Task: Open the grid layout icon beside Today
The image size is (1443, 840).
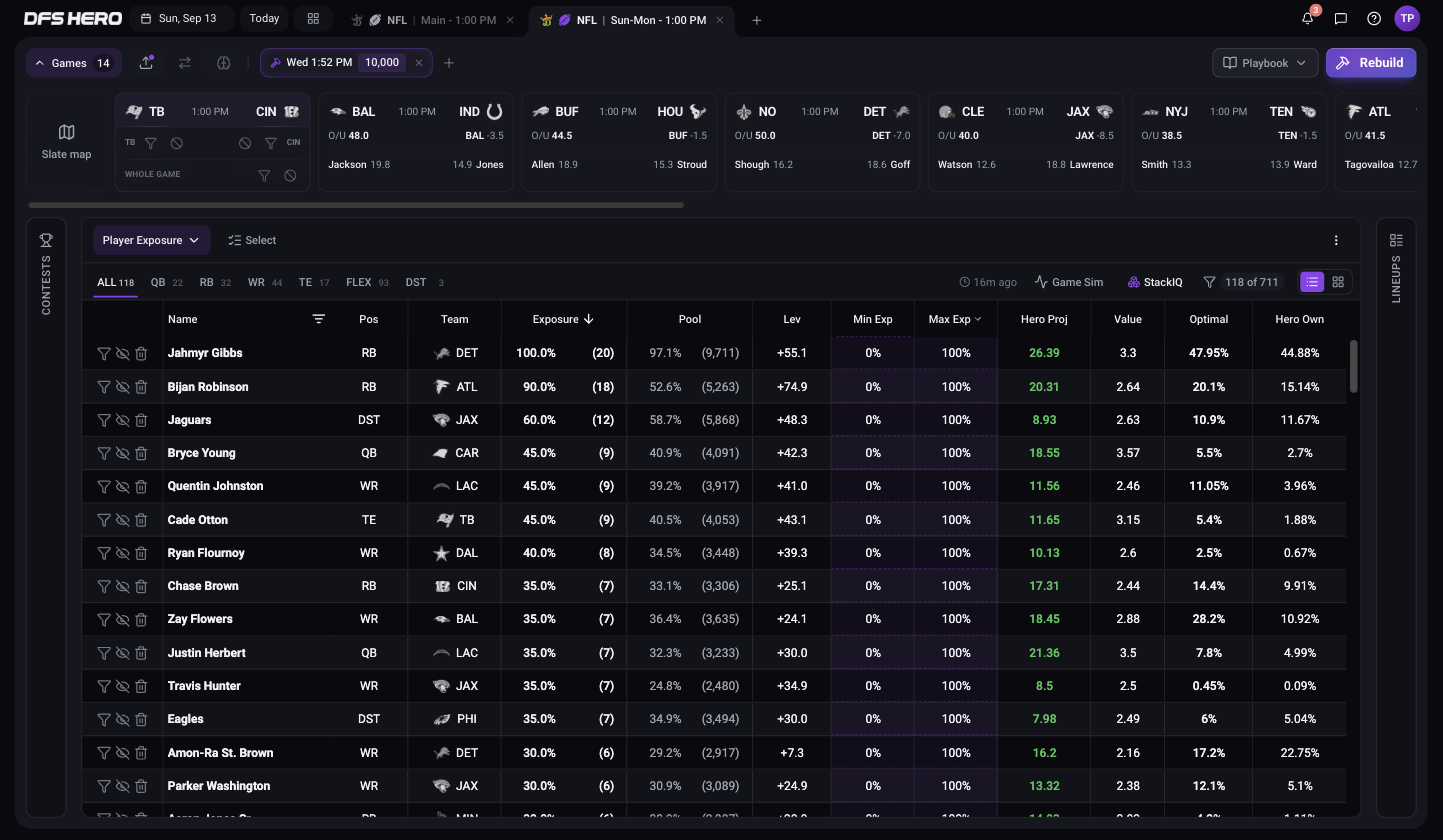Action: click(x=313, y=18)
